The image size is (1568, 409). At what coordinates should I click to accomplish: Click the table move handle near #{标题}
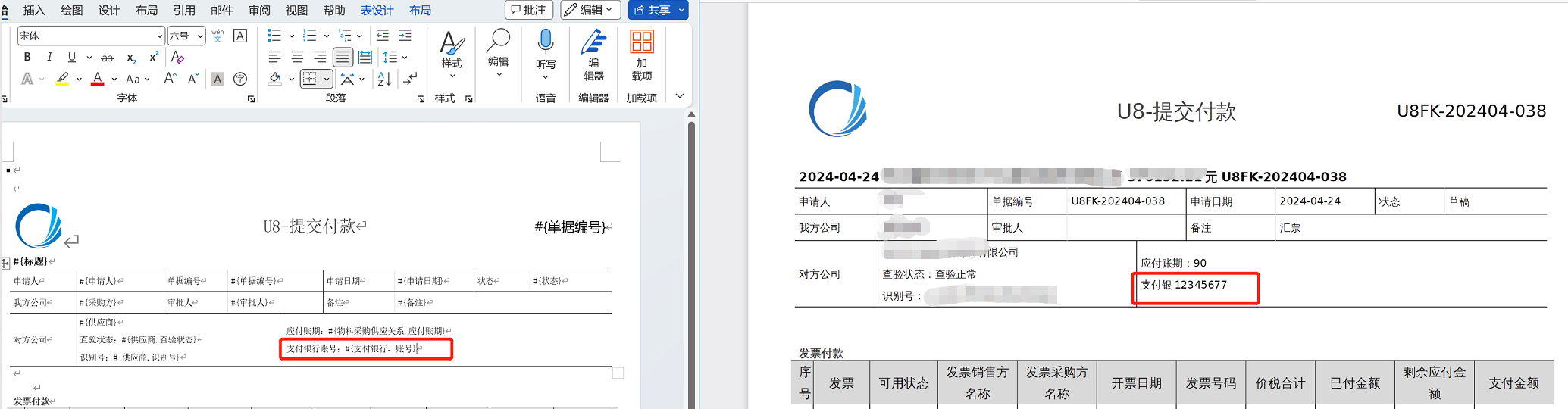coord(5,263)
